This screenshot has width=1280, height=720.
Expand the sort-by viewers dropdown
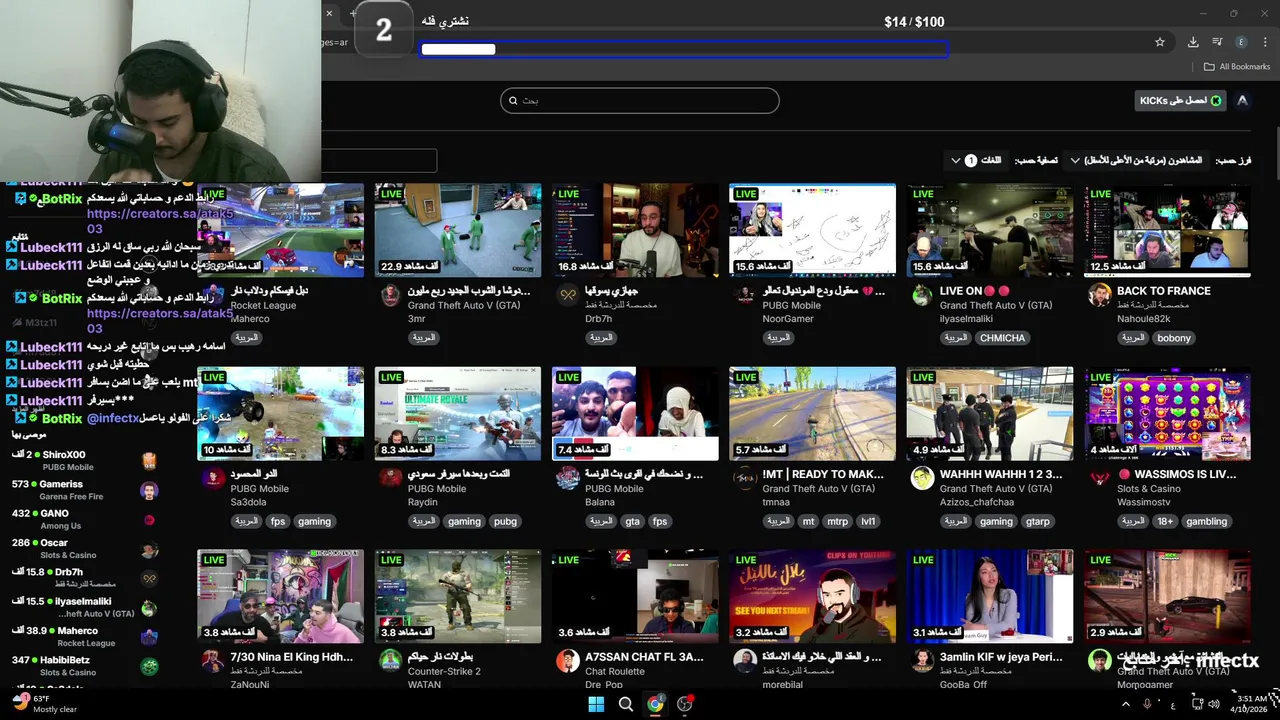coord(1137,160)
